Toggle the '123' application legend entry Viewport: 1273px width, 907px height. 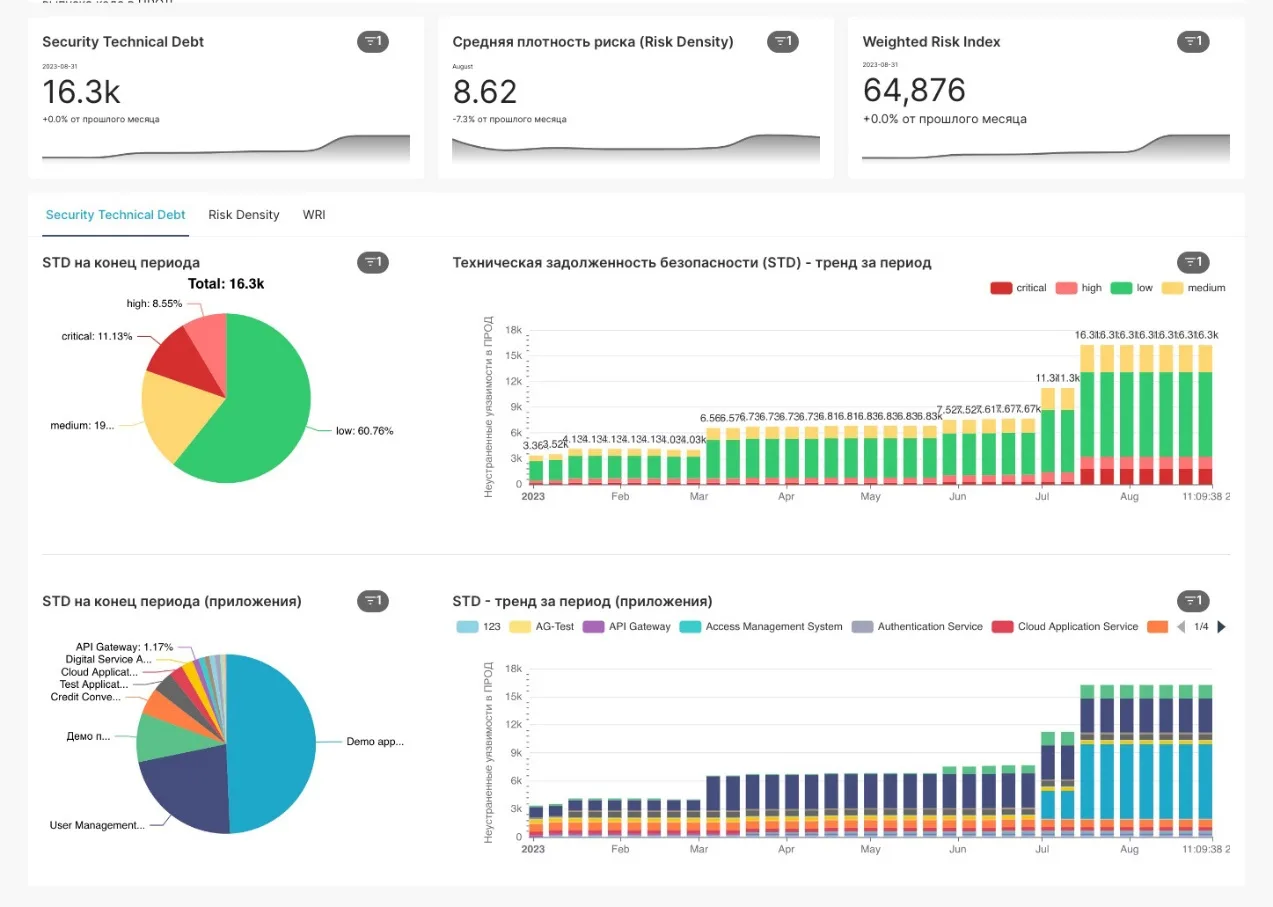478,627
